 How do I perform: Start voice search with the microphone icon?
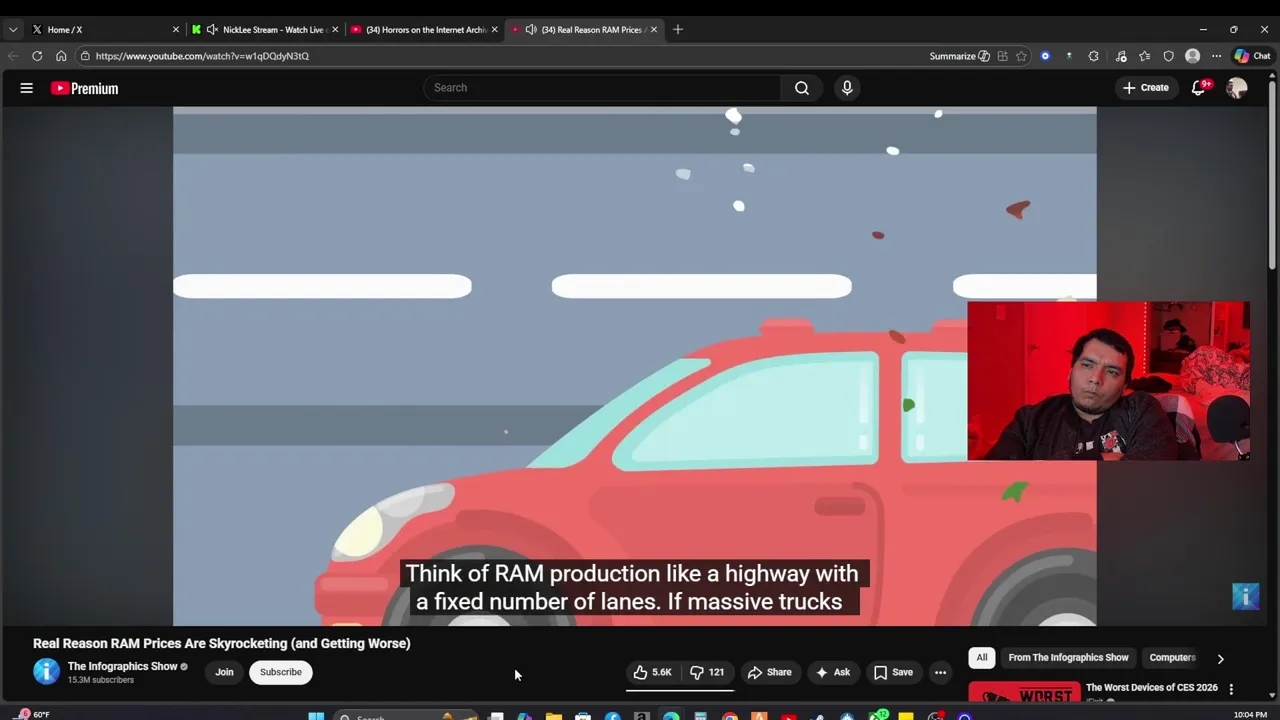pyautogui.click(x=847, y=88)
